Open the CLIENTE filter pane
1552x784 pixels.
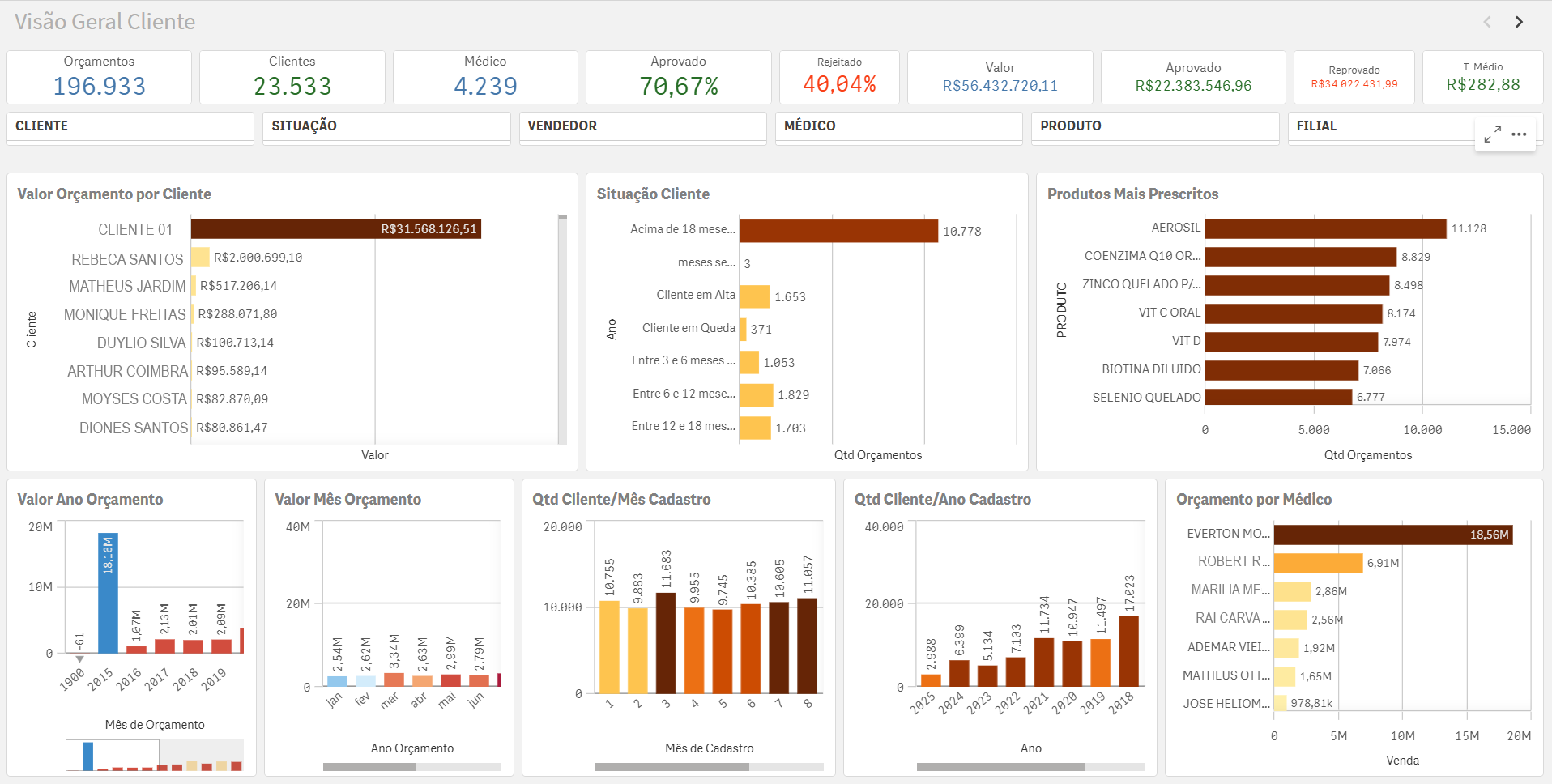pyautogui.click(x=130, y=126)
